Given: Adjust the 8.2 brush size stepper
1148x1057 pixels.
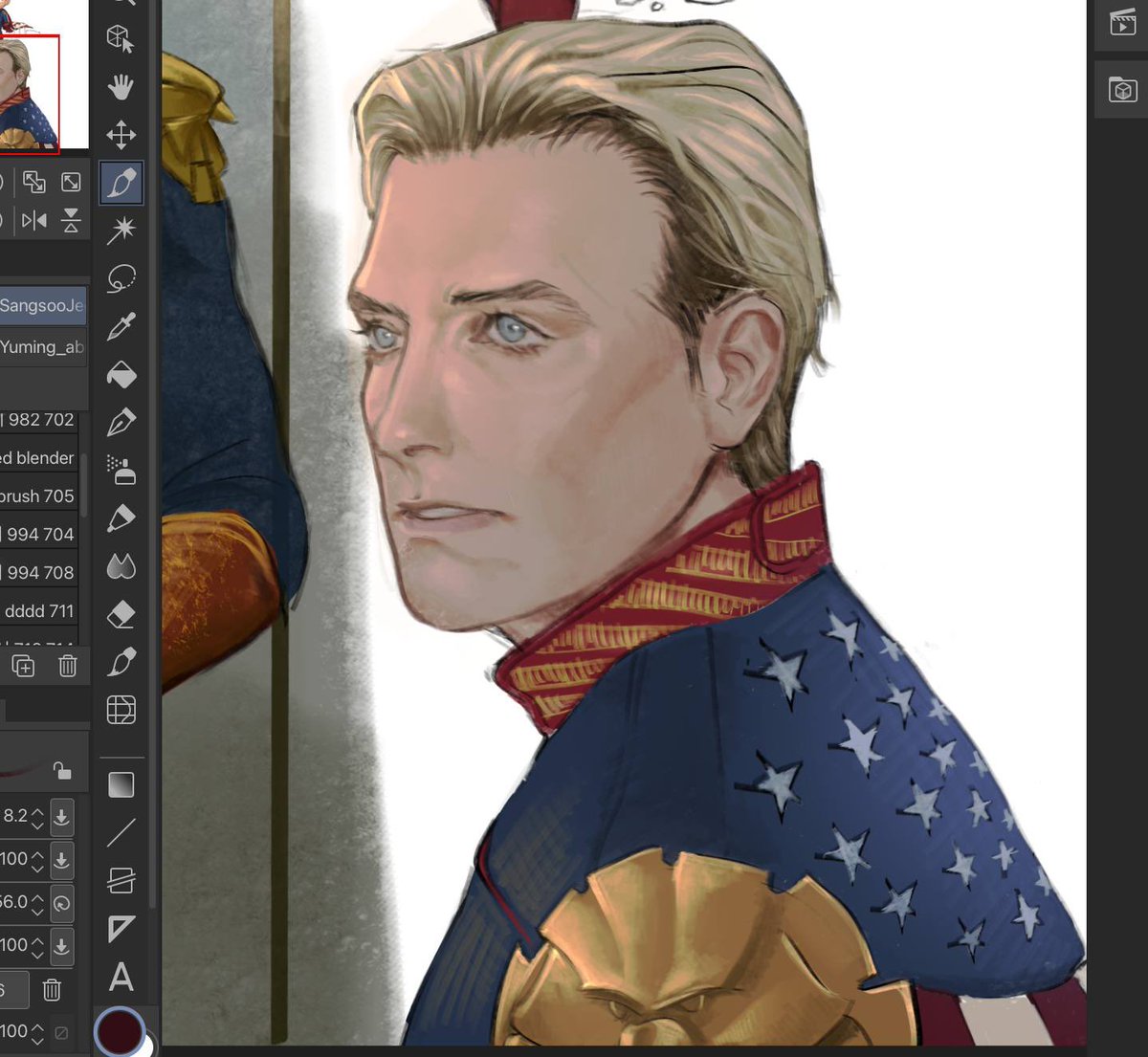Looking at the screenshot, I should (x=37, y=817).
